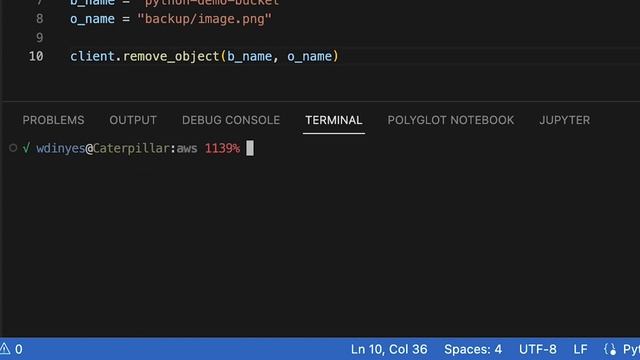Change indentation via Spaces: 4

tap(473, 349)
